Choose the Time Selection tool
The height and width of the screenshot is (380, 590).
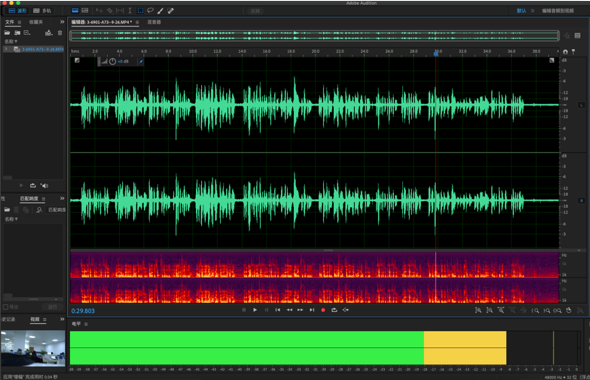130,11
